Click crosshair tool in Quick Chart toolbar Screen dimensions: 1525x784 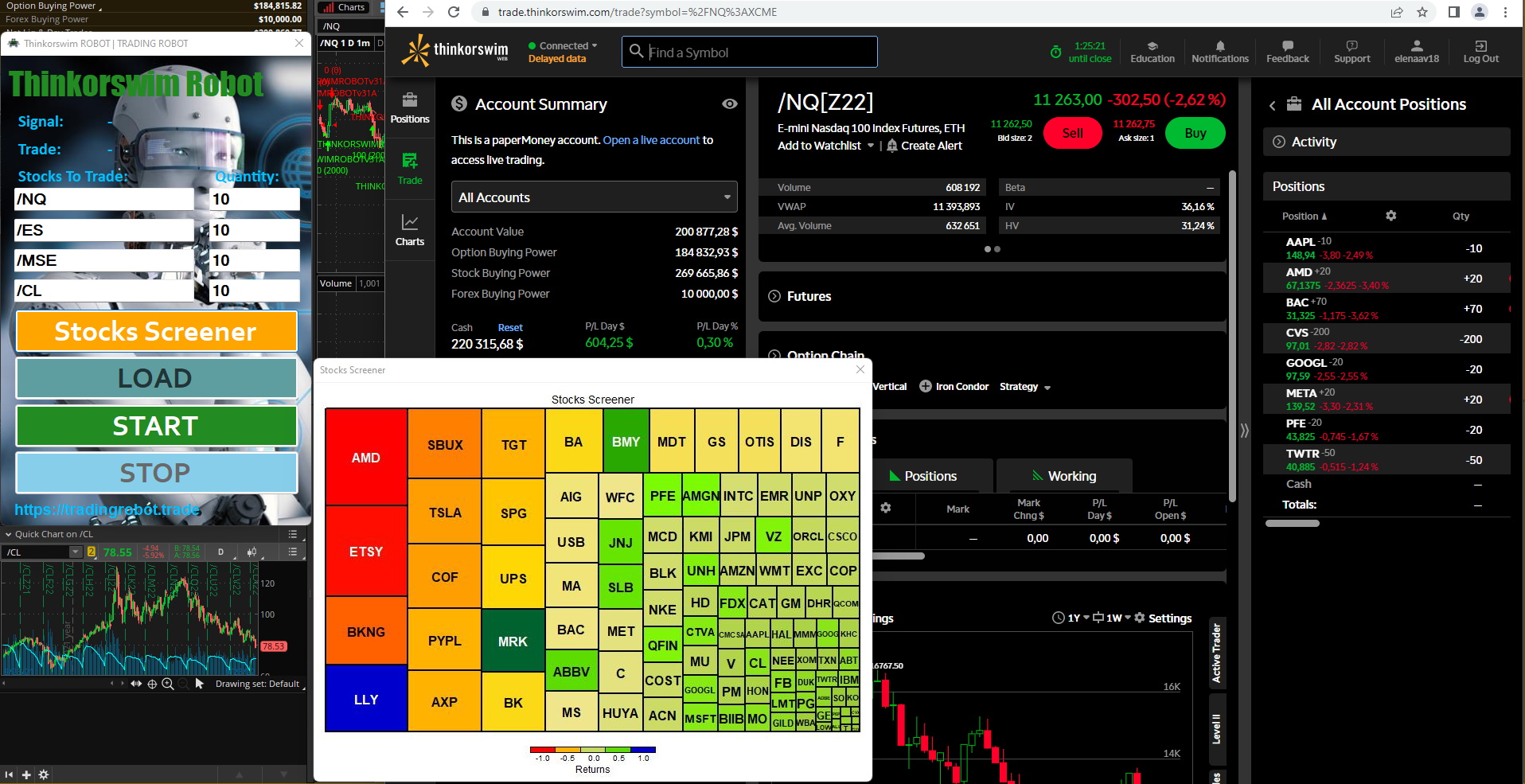tap(152, 684)
